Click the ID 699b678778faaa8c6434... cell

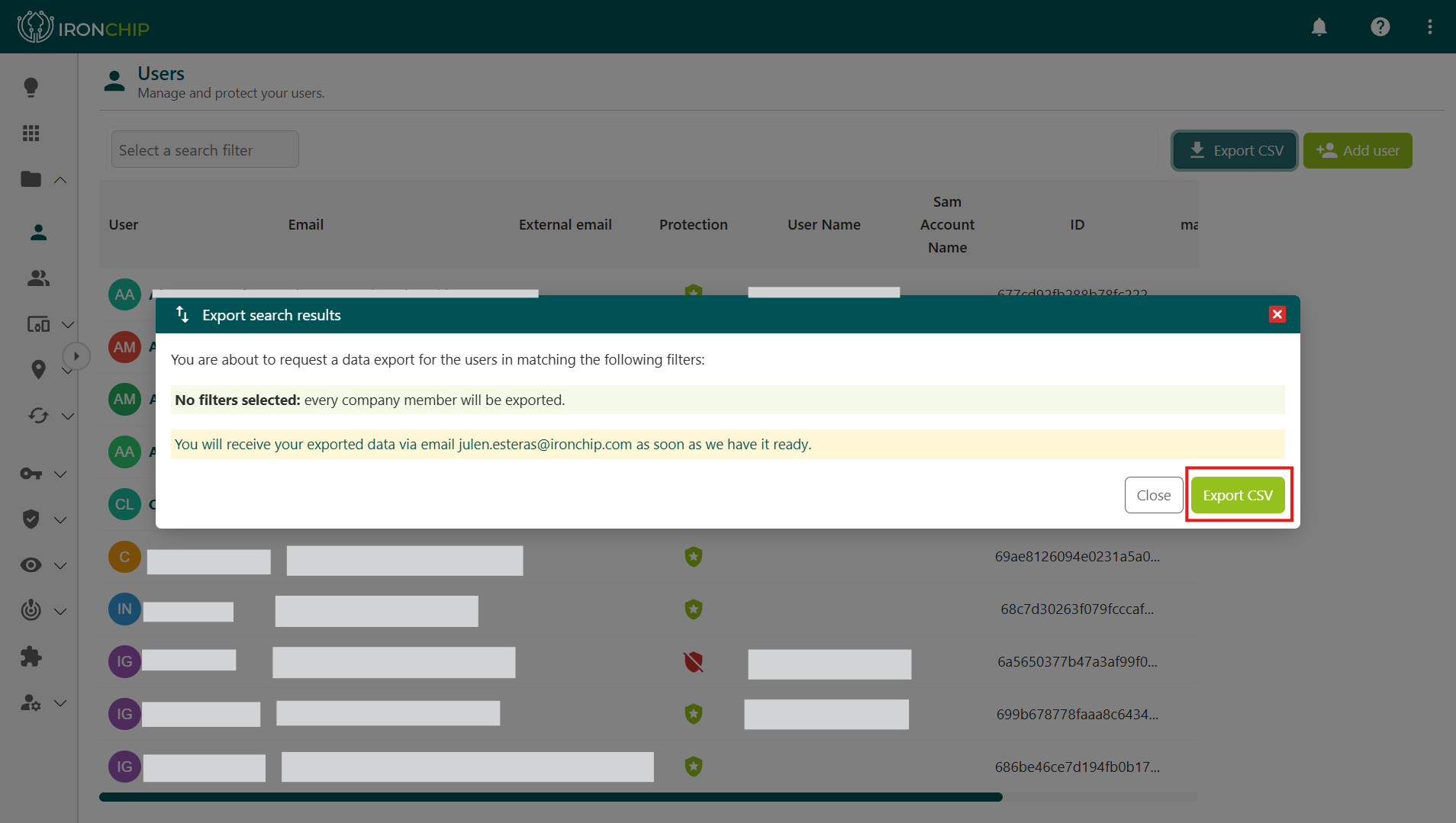pos(1077,715)
